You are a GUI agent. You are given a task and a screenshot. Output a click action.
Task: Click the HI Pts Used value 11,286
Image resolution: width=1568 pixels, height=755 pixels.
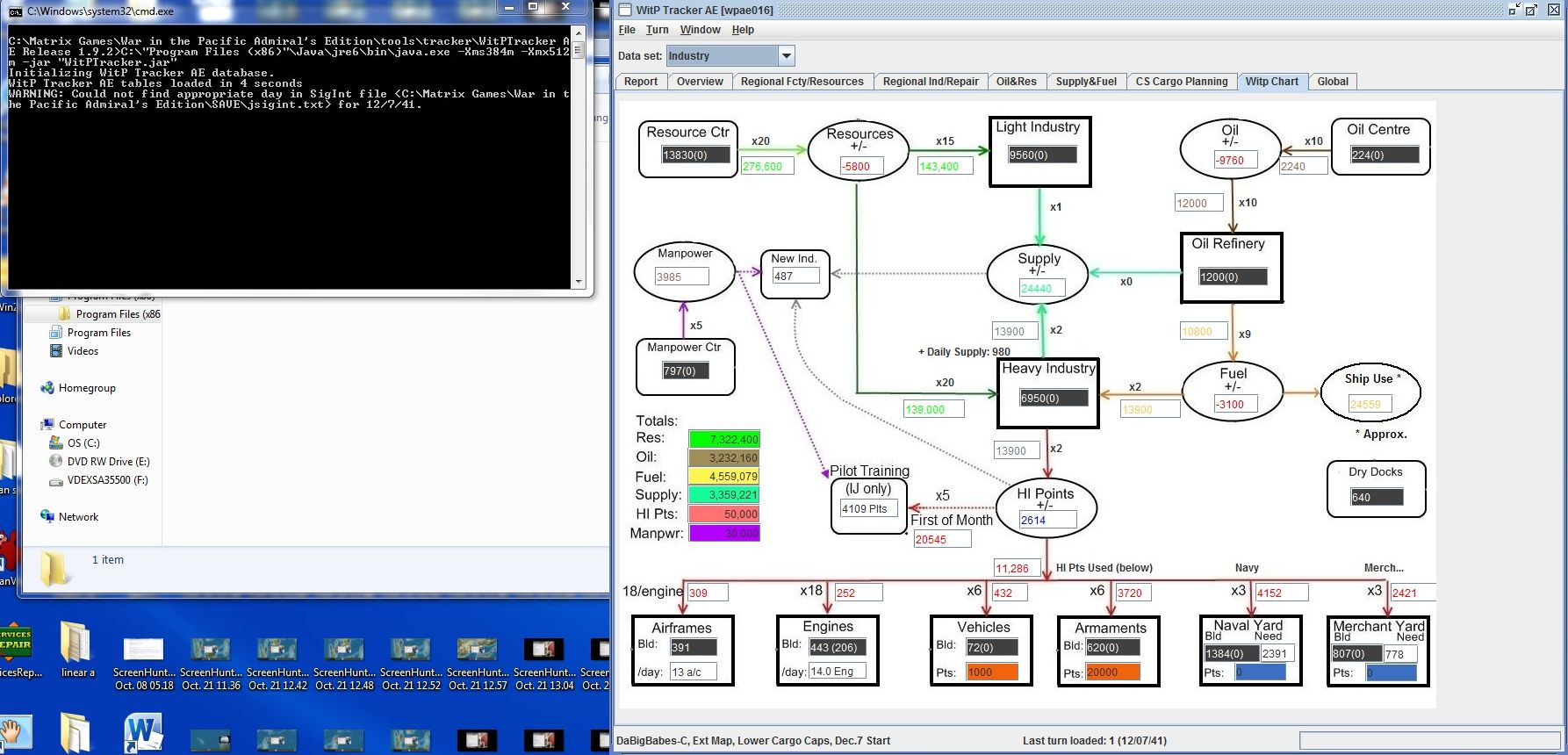tap(1018, 569)
